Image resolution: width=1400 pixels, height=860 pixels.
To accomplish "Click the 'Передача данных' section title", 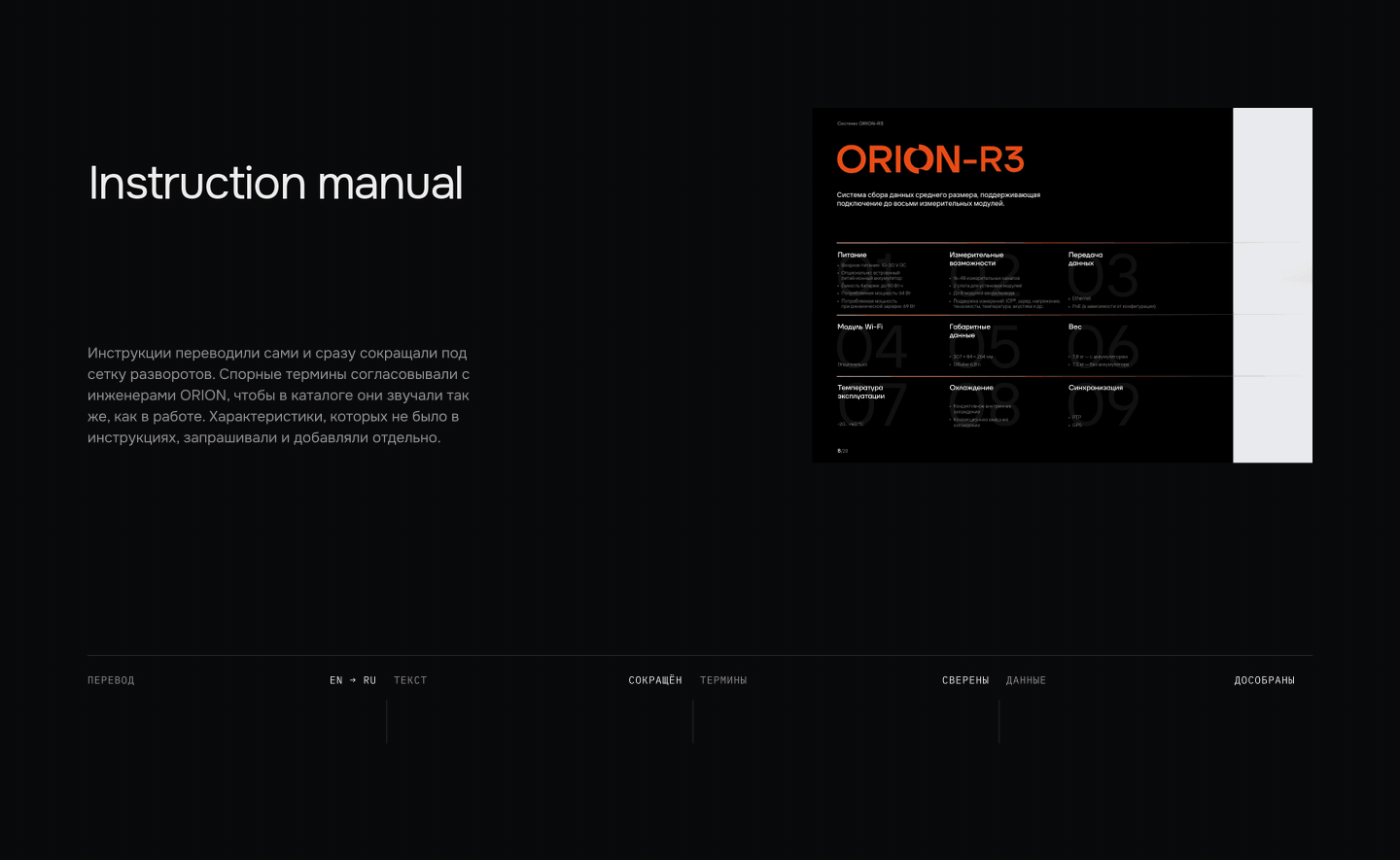I will click(1085, 258).
